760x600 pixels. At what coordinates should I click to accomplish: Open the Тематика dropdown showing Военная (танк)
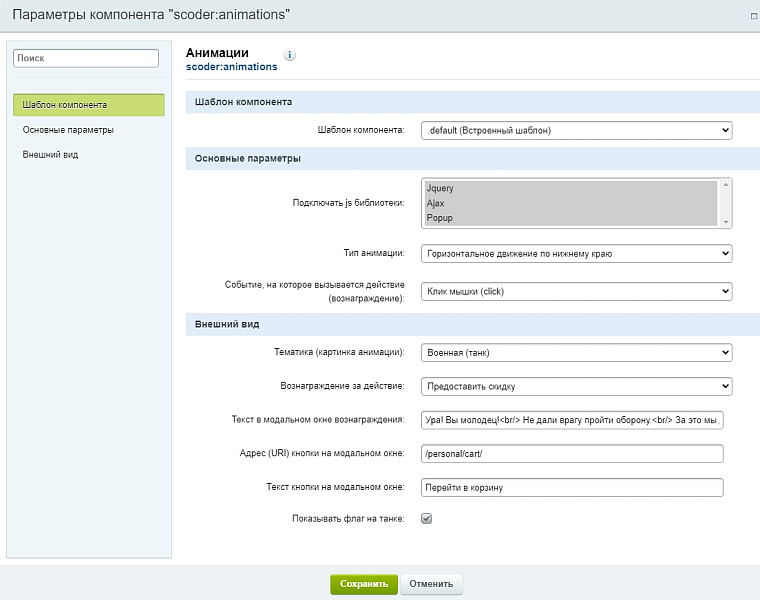point(576,353)
